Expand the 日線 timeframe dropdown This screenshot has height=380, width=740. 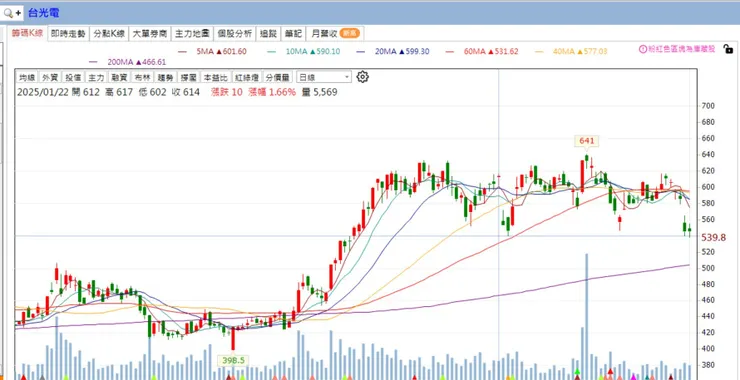click(324, 77)
